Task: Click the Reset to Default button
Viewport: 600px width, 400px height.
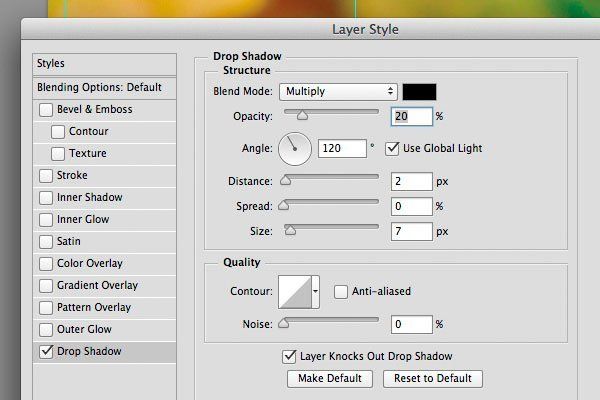Action: point(433,379)
